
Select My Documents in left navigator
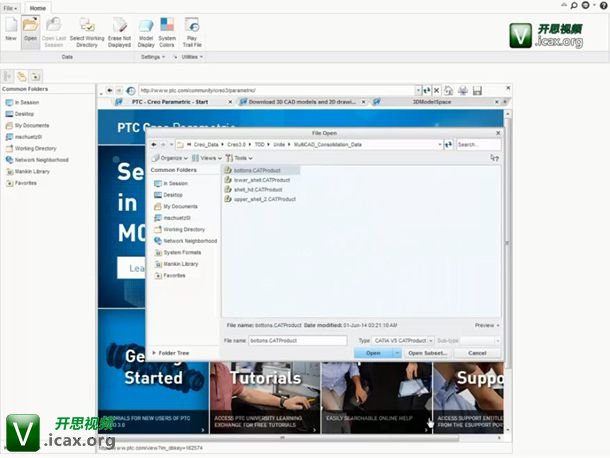[x=27, y=125]
